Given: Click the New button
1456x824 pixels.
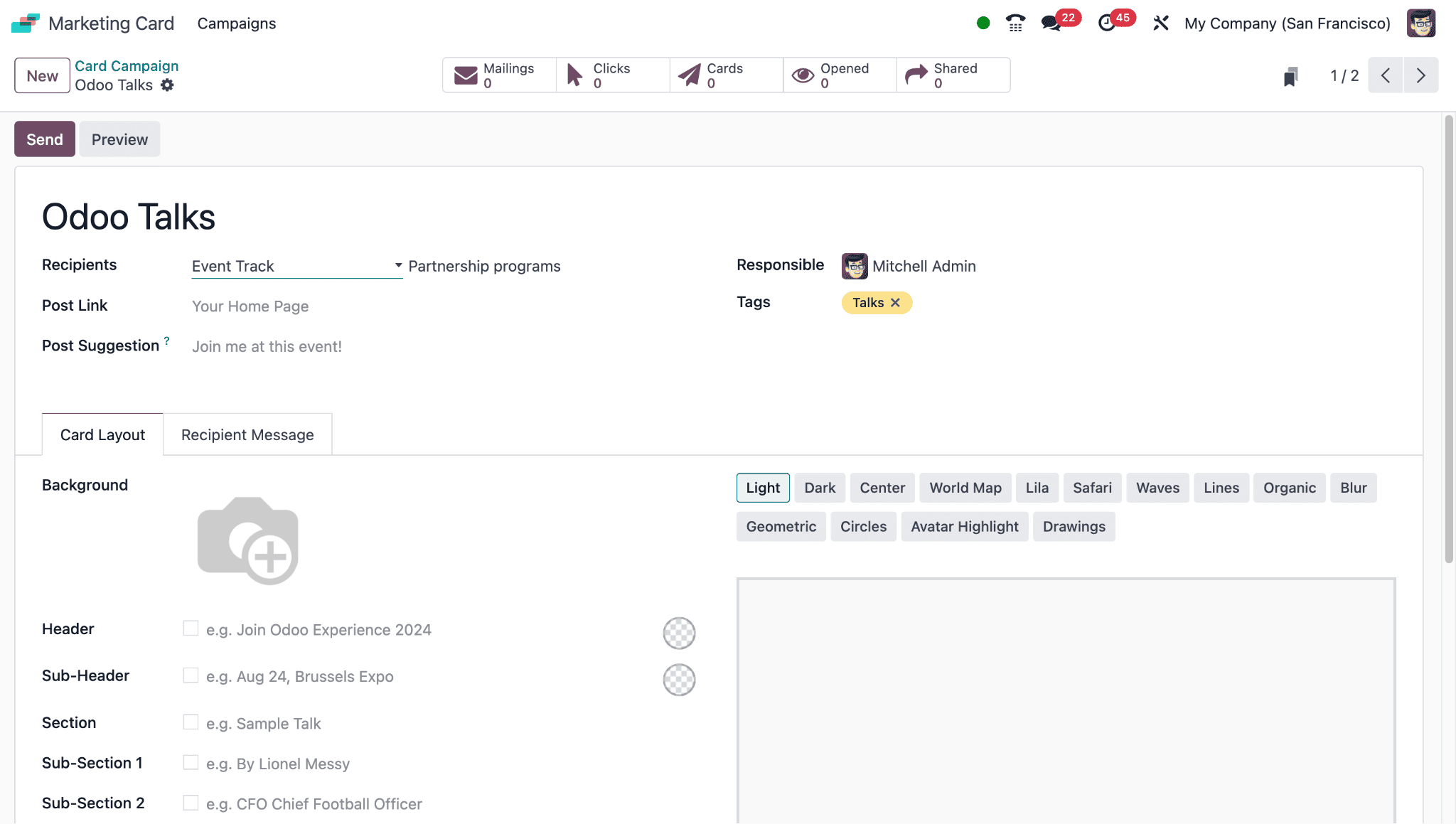Looking at the screenshot, I should tap(43, 75).
